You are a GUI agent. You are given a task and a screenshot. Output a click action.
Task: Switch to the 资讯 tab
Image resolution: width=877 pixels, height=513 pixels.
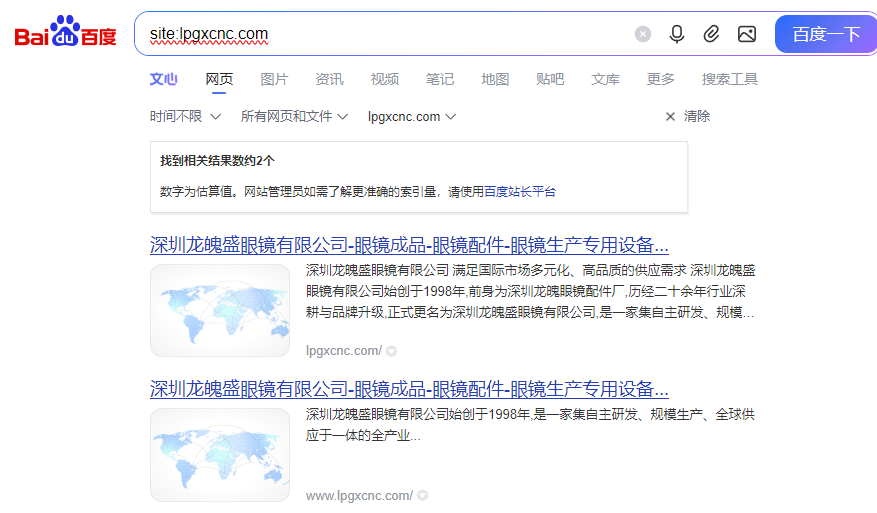[x=329, y=79]
